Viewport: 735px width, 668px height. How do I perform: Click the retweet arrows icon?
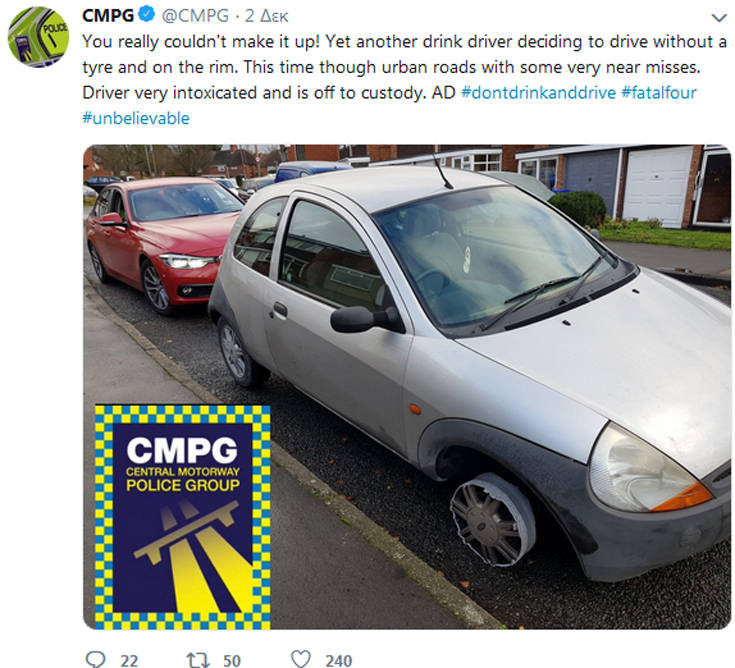pos(198,660)
